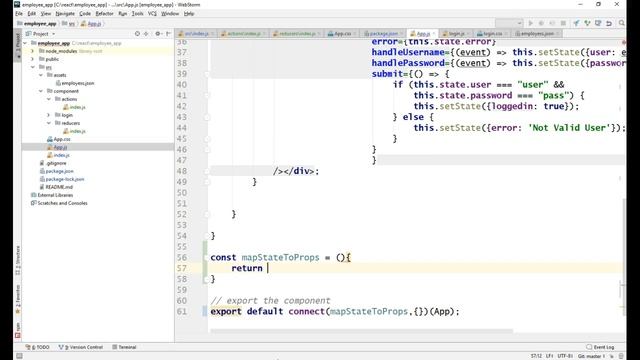Toggle code fold marker at line 58
The height and width of the screenshot is (360, 640).
point(207,279)
